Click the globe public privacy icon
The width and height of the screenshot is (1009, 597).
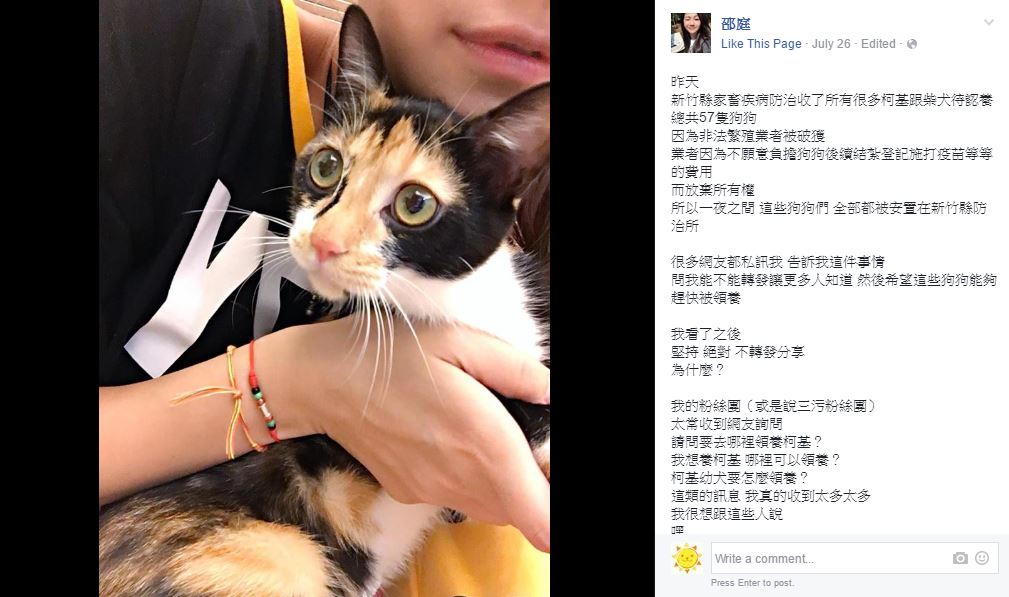911,44
